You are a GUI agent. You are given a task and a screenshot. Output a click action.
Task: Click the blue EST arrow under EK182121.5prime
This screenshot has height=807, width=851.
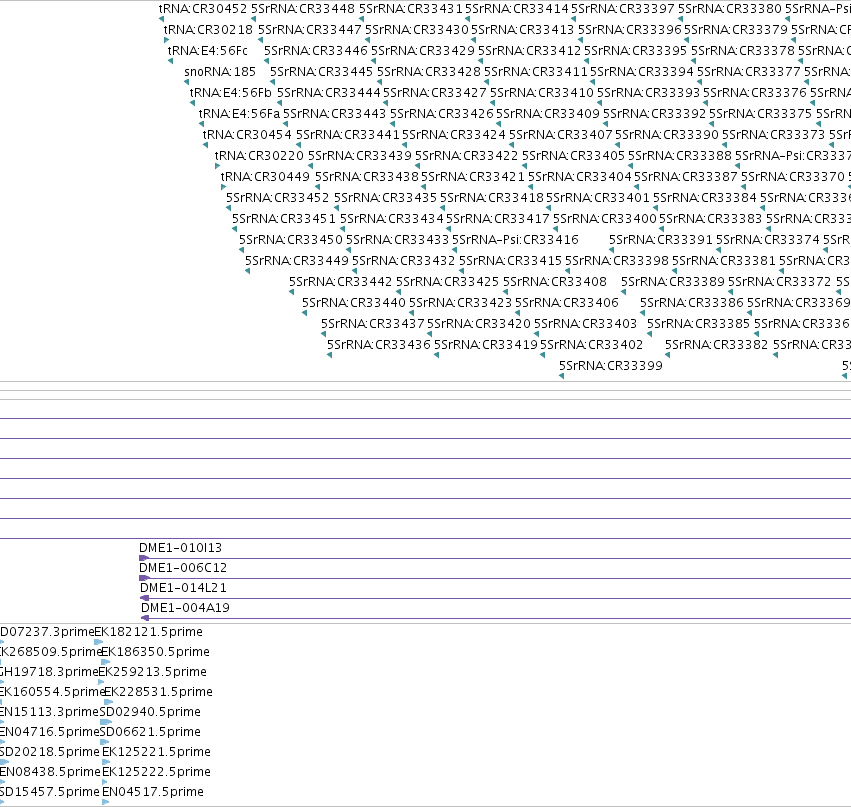point(99,642)
